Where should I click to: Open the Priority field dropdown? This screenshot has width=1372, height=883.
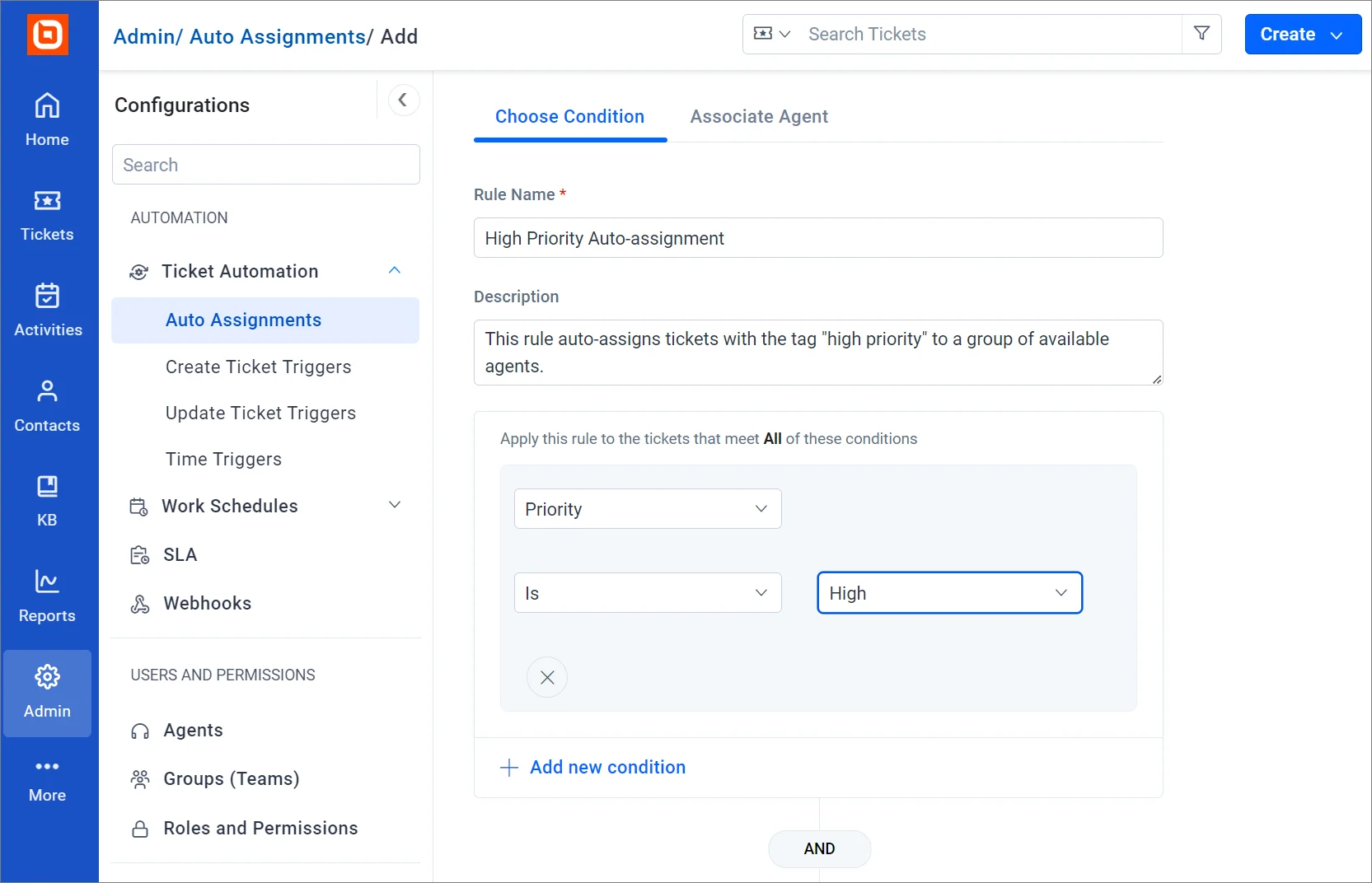pyautogui.click(x=648, y=509)
